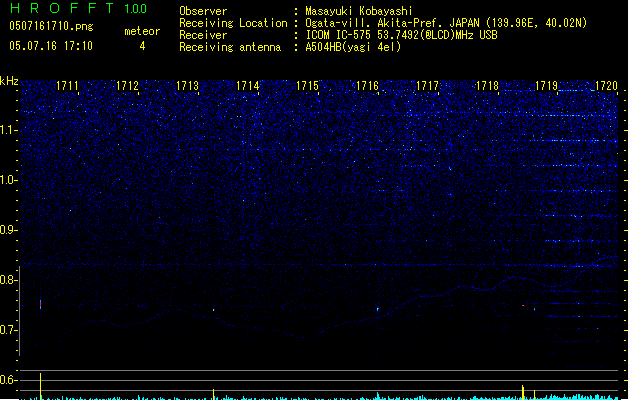Image resolution: width=629 pixels, height=400 pixels.
Task: Click the 0.6 kHz frequency axis label
Action: 9,380
